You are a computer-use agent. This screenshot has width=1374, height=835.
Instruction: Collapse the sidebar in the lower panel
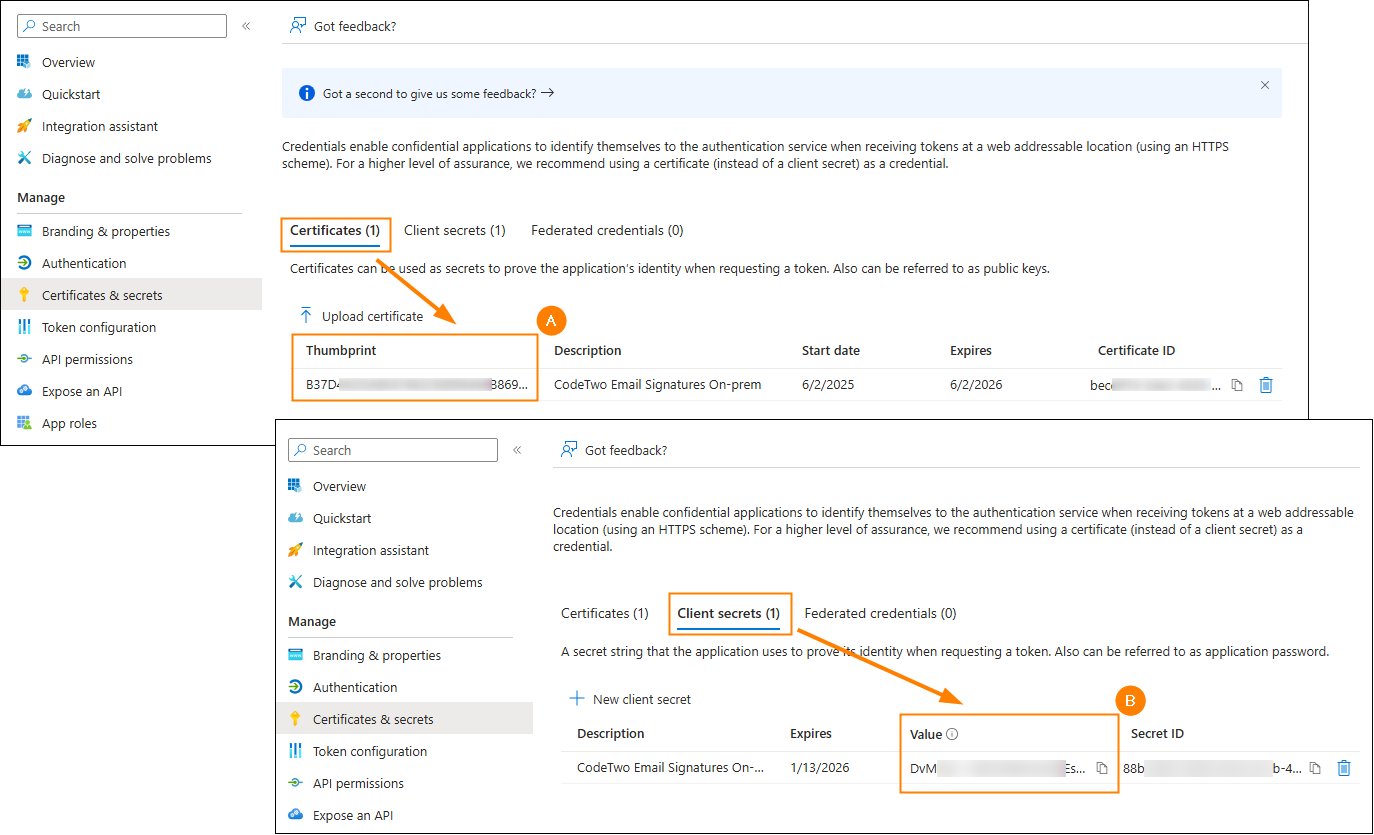[517, 450]
